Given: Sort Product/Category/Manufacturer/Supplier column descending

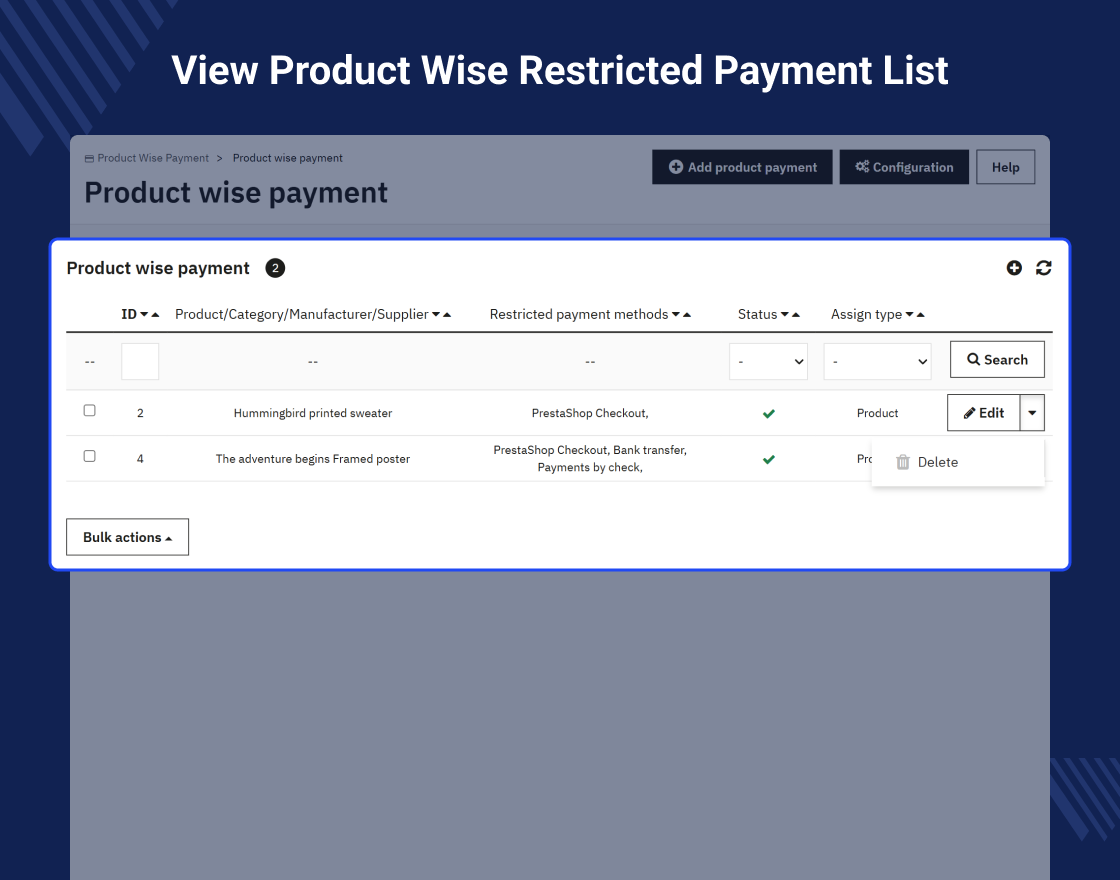Looking at the screenshot, I should 436,314.
